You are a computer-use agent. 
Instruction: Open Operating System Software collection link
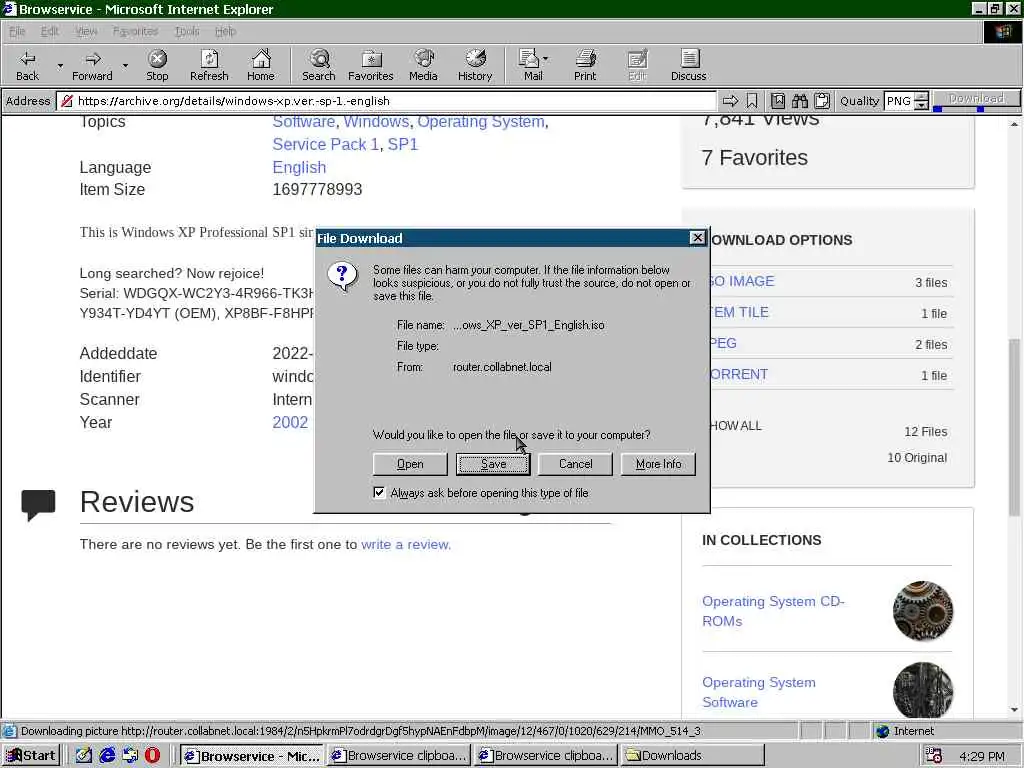tap(759, 692)
